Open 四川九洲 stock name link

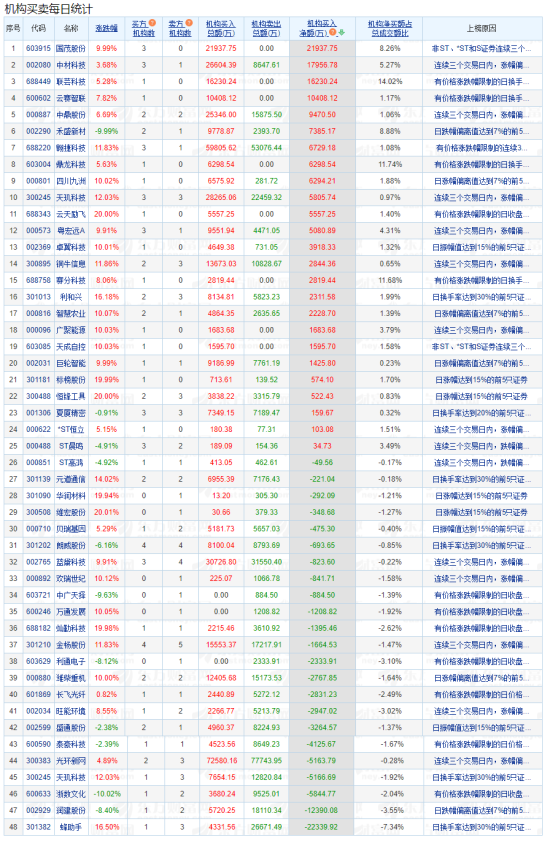(x=71, y=181)
